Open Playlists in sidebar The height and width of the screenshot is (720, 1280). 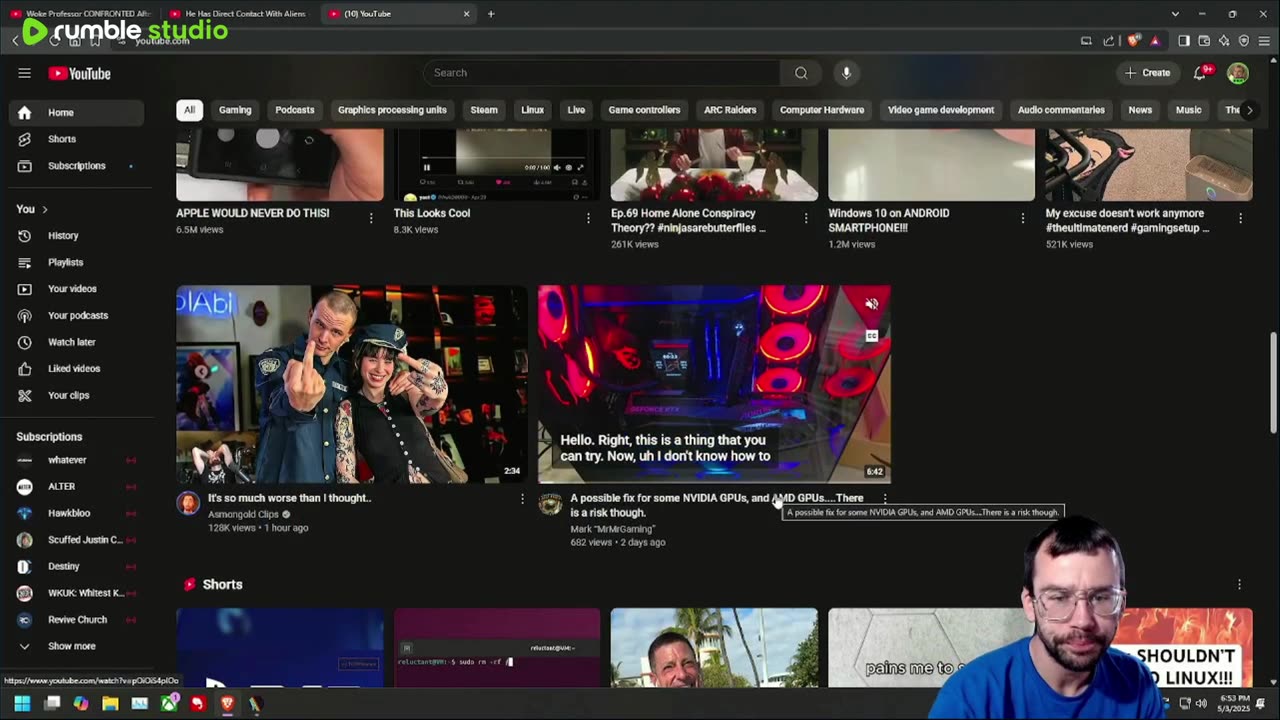coord(77,262)
